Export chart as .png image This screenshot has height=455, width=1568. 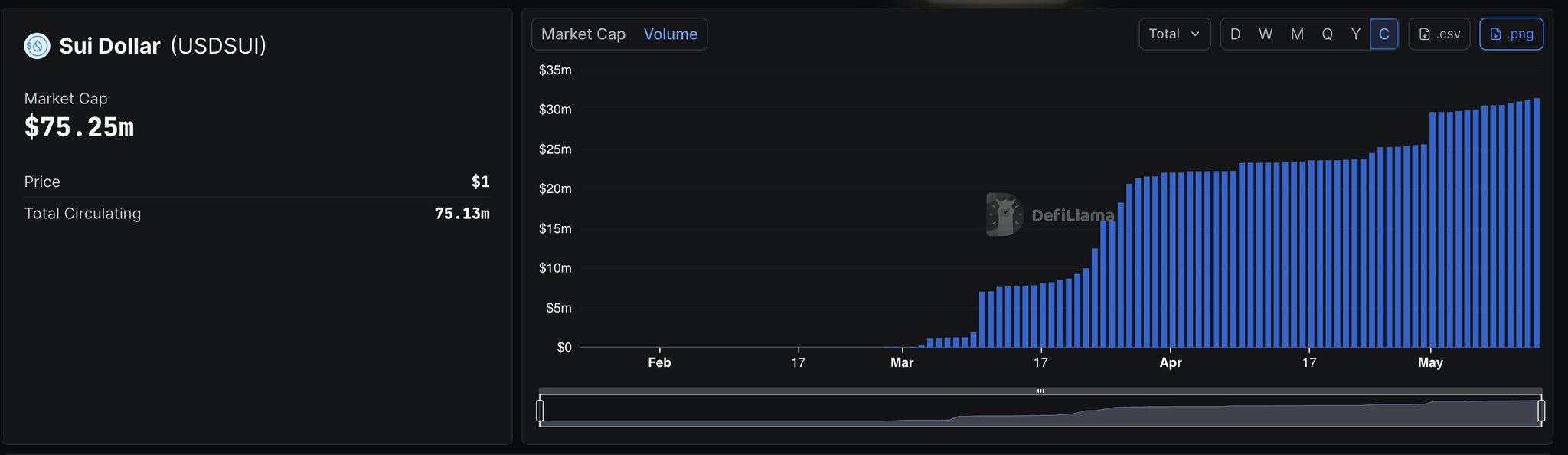[x=1511, y=34]
